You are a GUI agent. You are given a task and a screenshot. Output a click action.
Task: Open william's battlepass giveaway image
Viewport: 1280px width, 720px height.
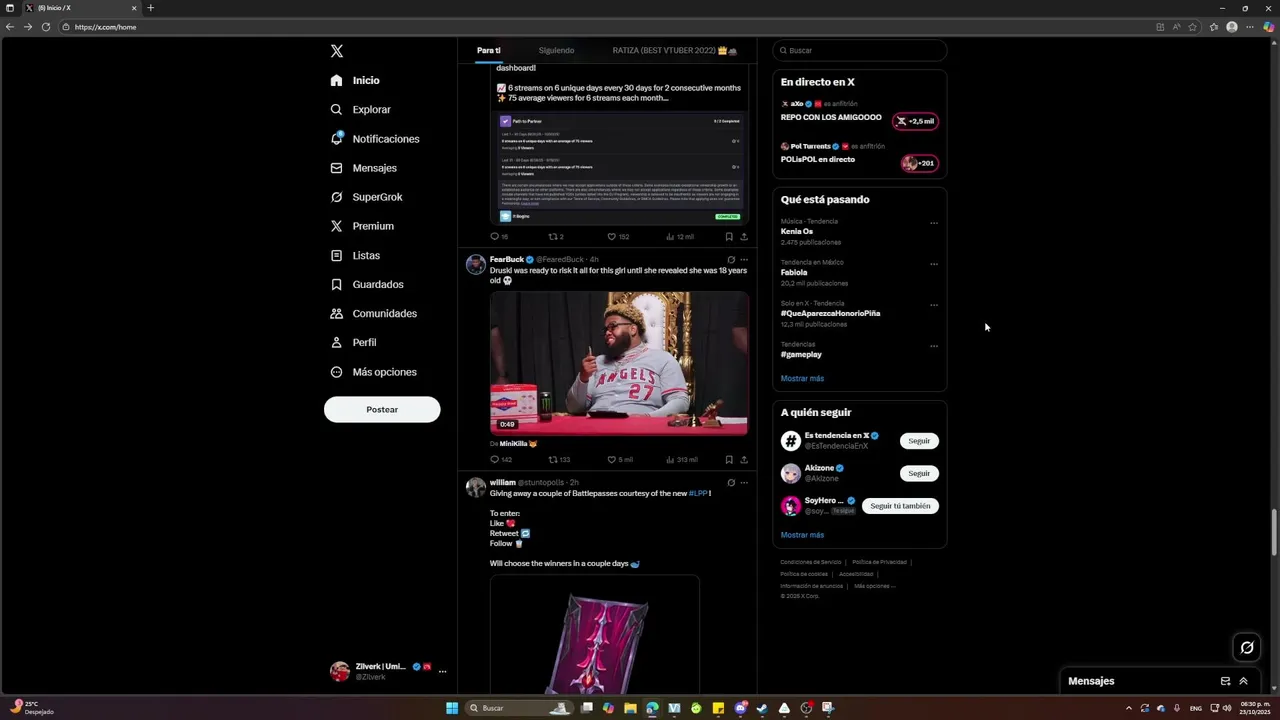point(594,634)
